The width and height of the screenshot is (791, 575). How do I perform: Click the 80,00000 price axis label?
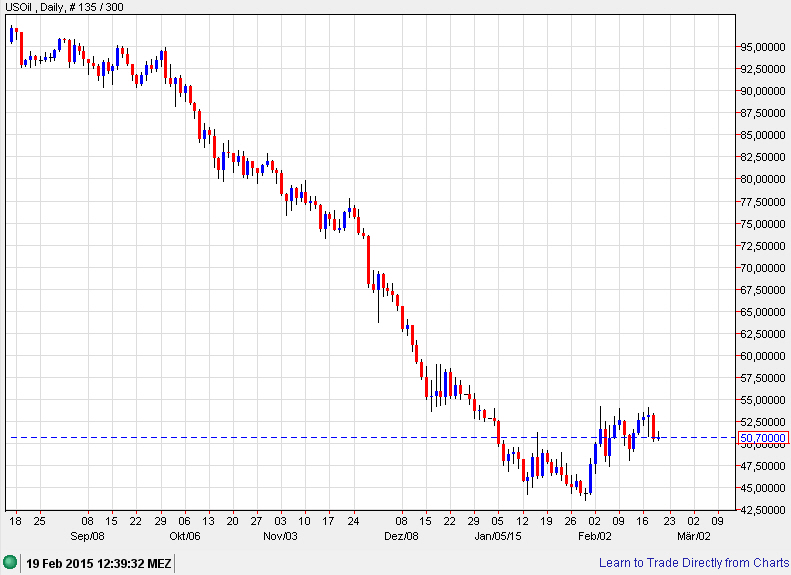point(763,179)
